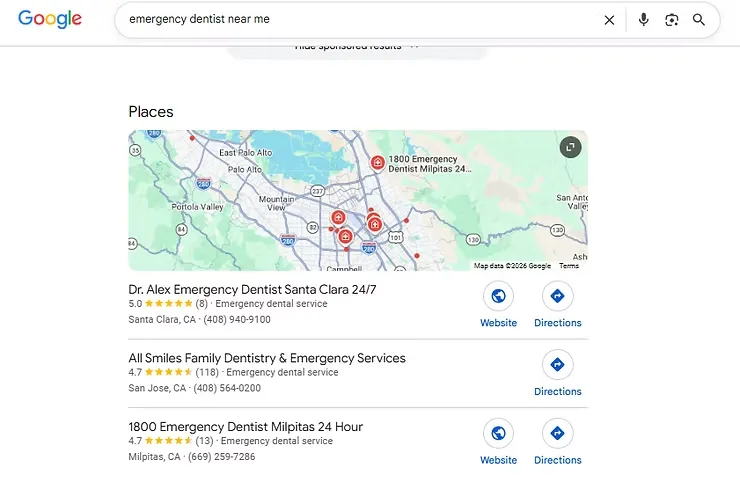740x481 pixels.
Task: Click the (13) reviews count for 1800 Emergency
Action: point(204,441)
